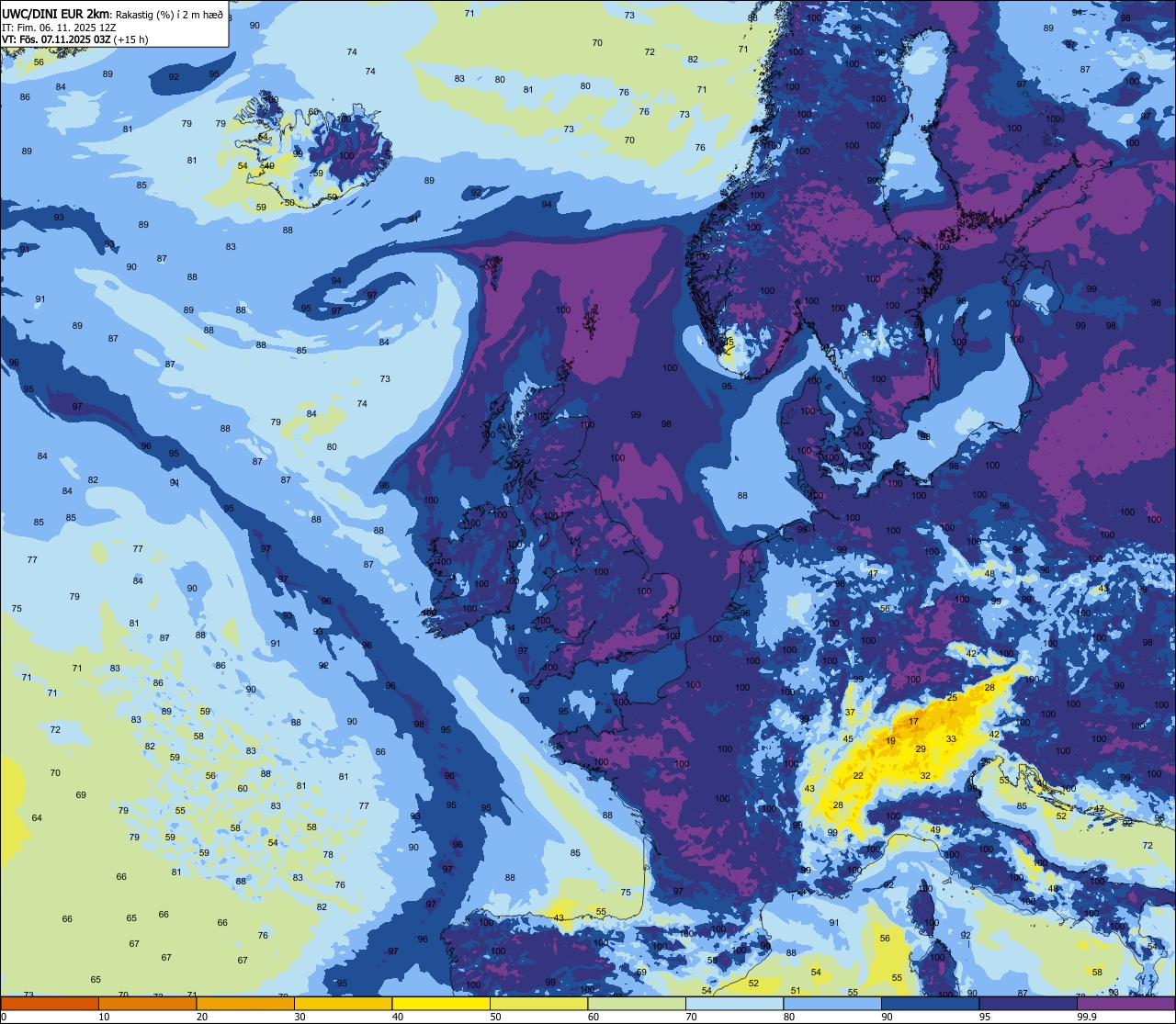1176x1024 pixels.
Task: Click humidity value '32' in the yellow Alpine area
Action: point(925,776)
